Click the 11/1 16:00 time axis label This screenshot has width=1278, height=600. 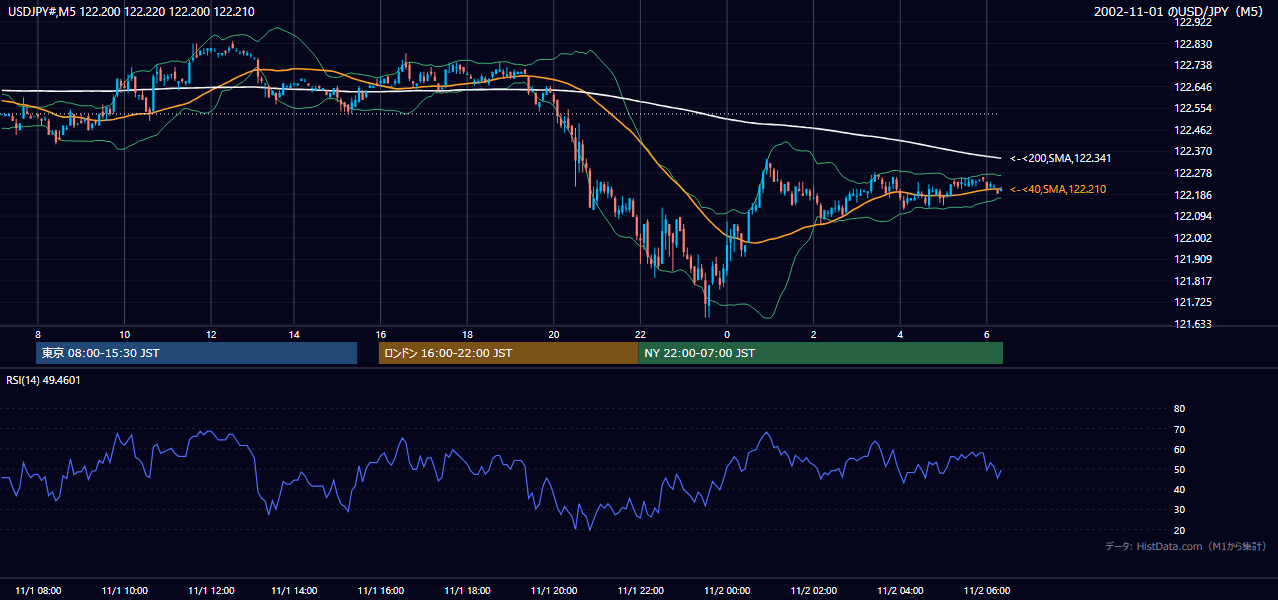click(383, 590)
